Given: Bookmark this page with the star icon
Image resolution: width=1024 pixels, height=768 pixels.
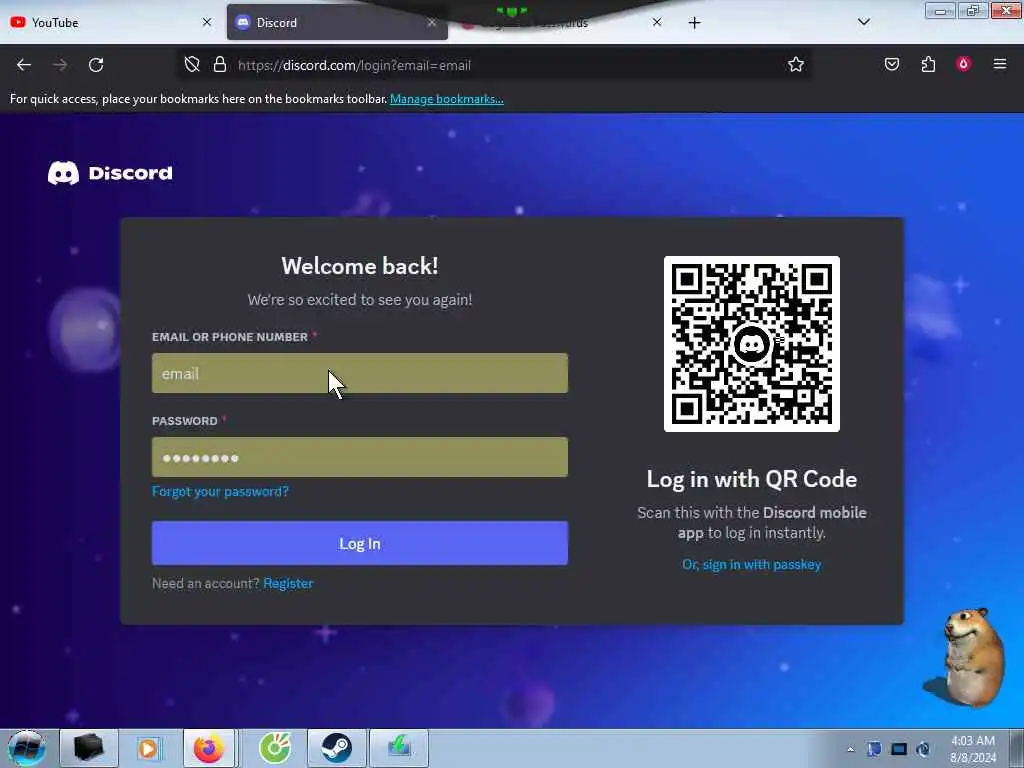Looking at the screenshot, I should click(795, 65).
